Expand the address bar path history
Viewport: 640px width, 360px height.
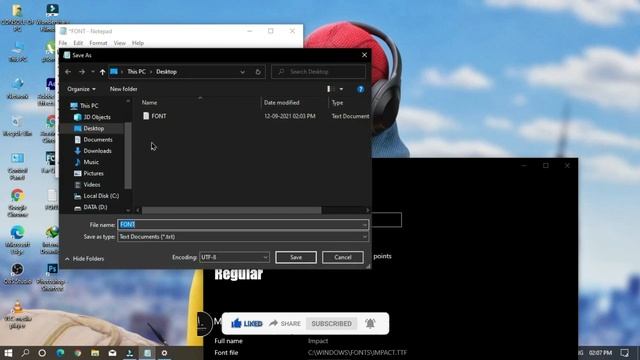coord(242,72)
